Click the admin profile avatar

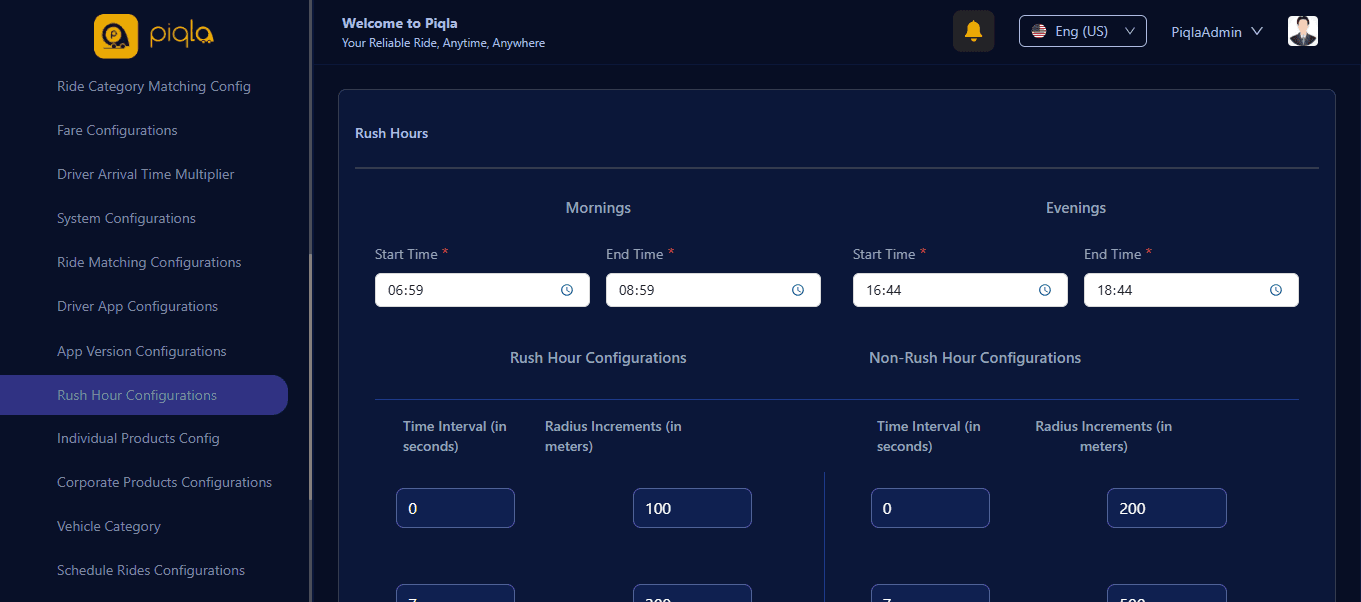pyautogui.click(x=1303, y=31)
